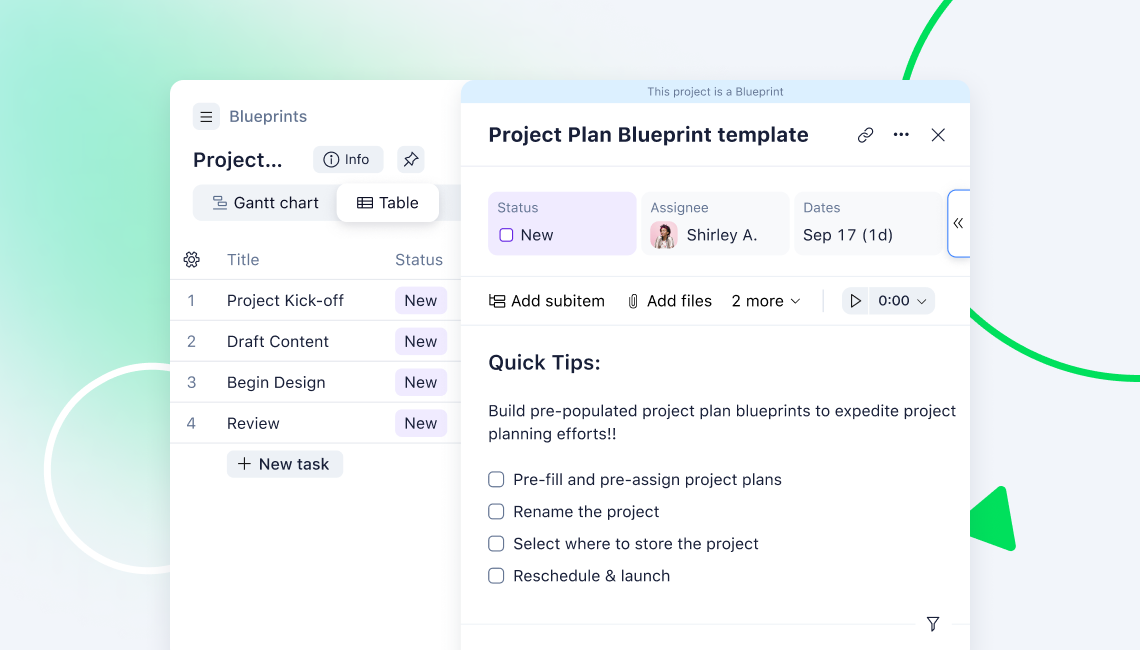Expand the 2 more dropdown
Screen dimensions: 1140x650
[766, 300]
